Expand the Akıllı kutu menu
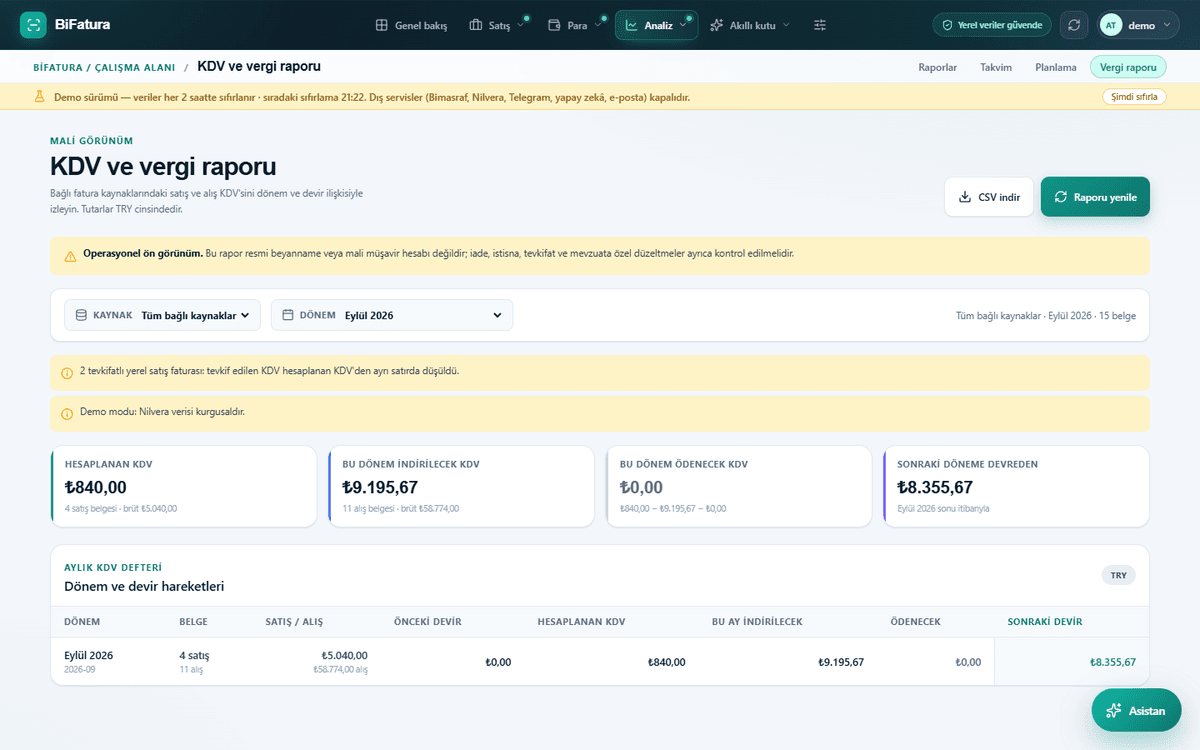This screenshot has height=750, width=1200. [750, 25]
